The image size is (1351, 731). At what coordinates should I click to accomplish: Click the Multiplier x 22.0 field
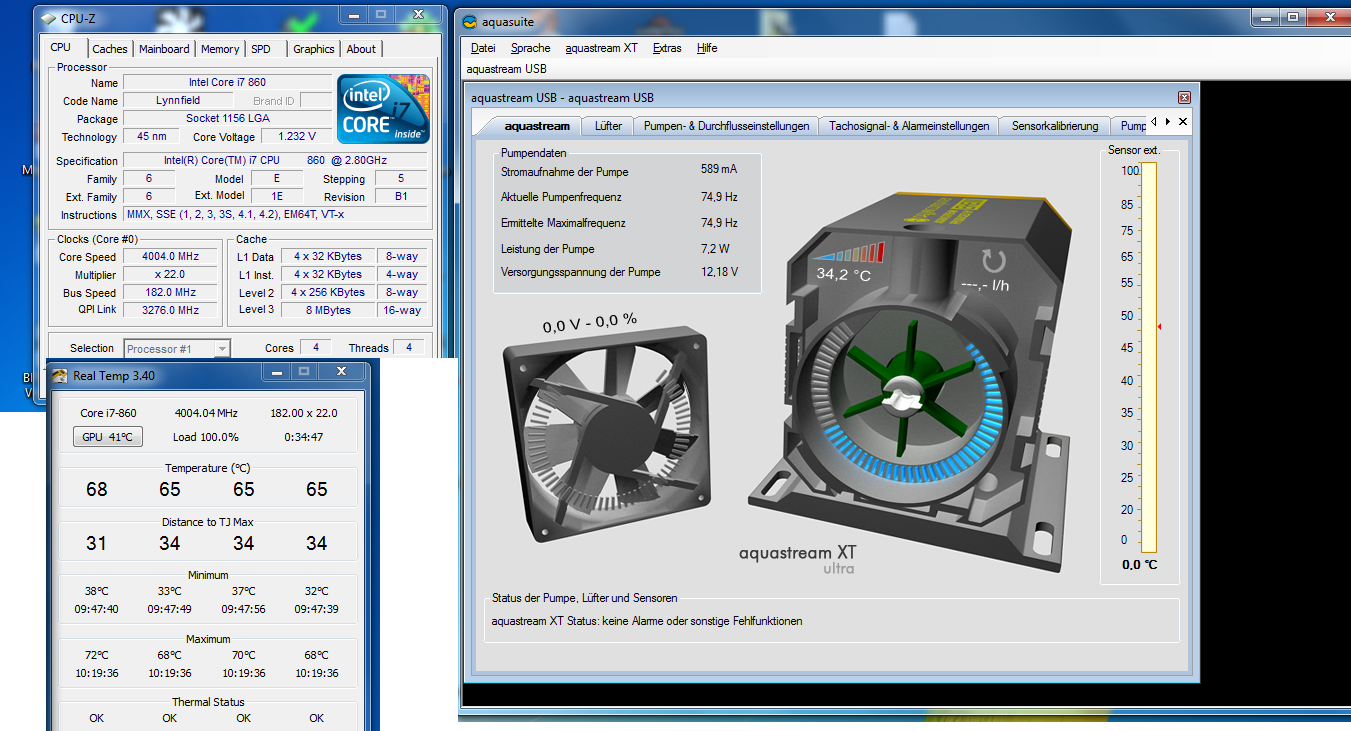point(171,275)
